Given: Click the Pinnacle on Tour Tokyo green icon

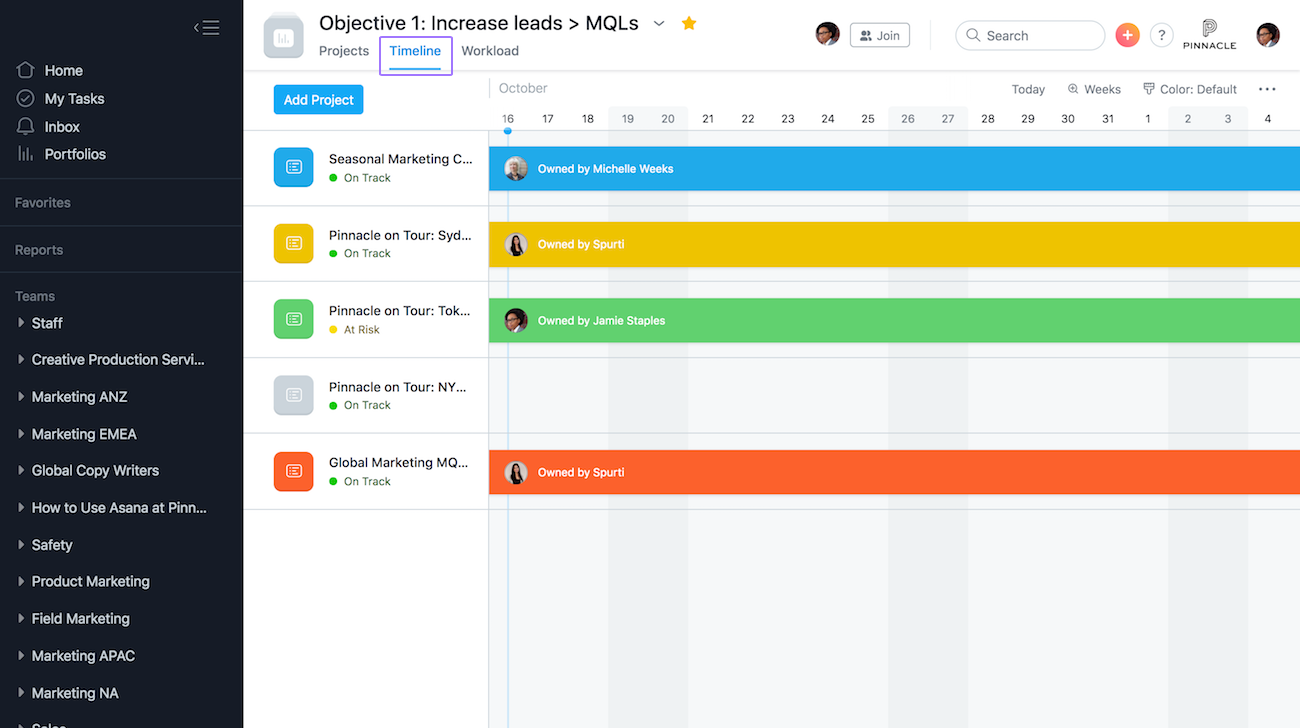Looking at the screenshot, I should tap(294, 319).
